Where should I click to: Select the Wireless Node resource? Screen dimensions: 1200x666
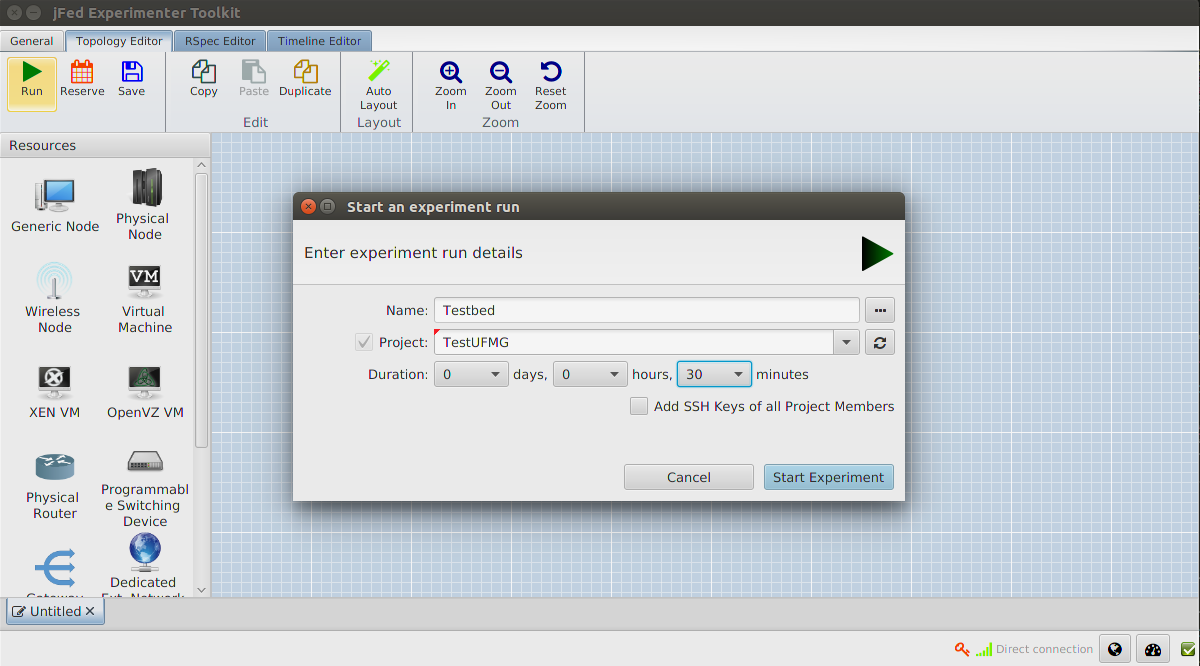tap(54, 298)
